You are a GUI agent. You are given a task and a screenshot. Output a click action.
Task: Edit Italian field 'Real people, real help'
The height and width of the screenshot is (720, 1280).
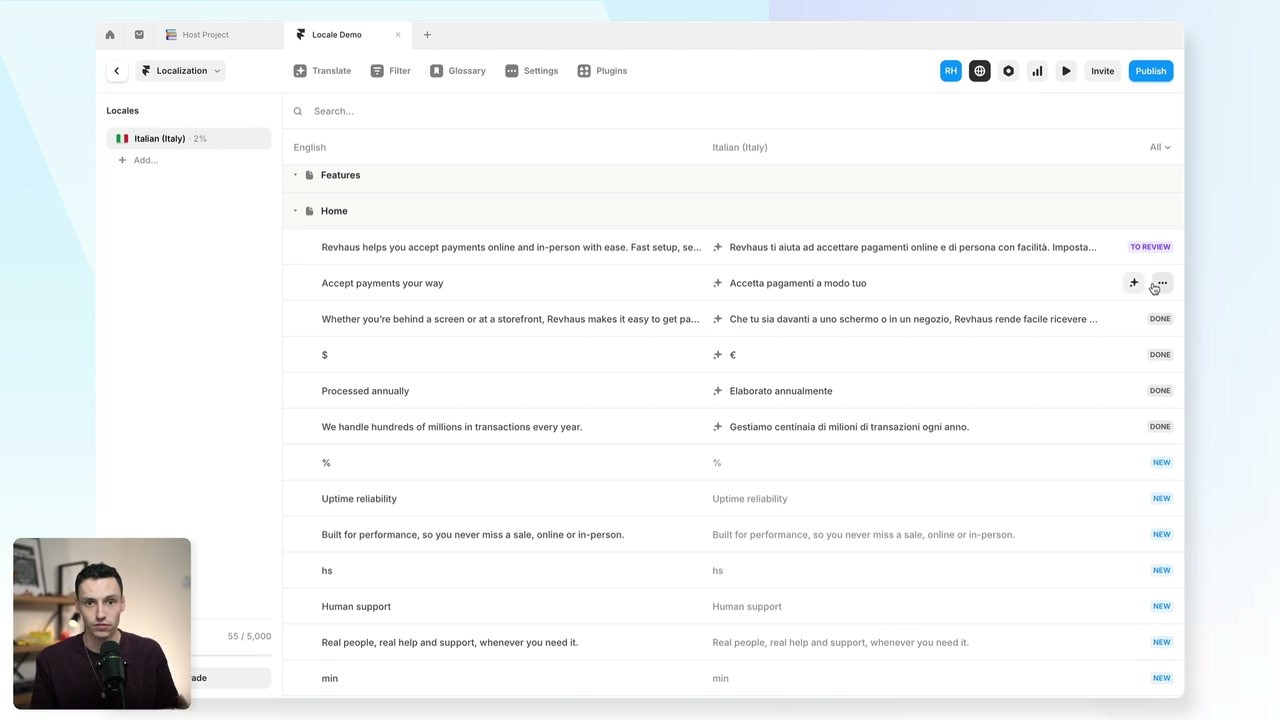coord(840,643)
